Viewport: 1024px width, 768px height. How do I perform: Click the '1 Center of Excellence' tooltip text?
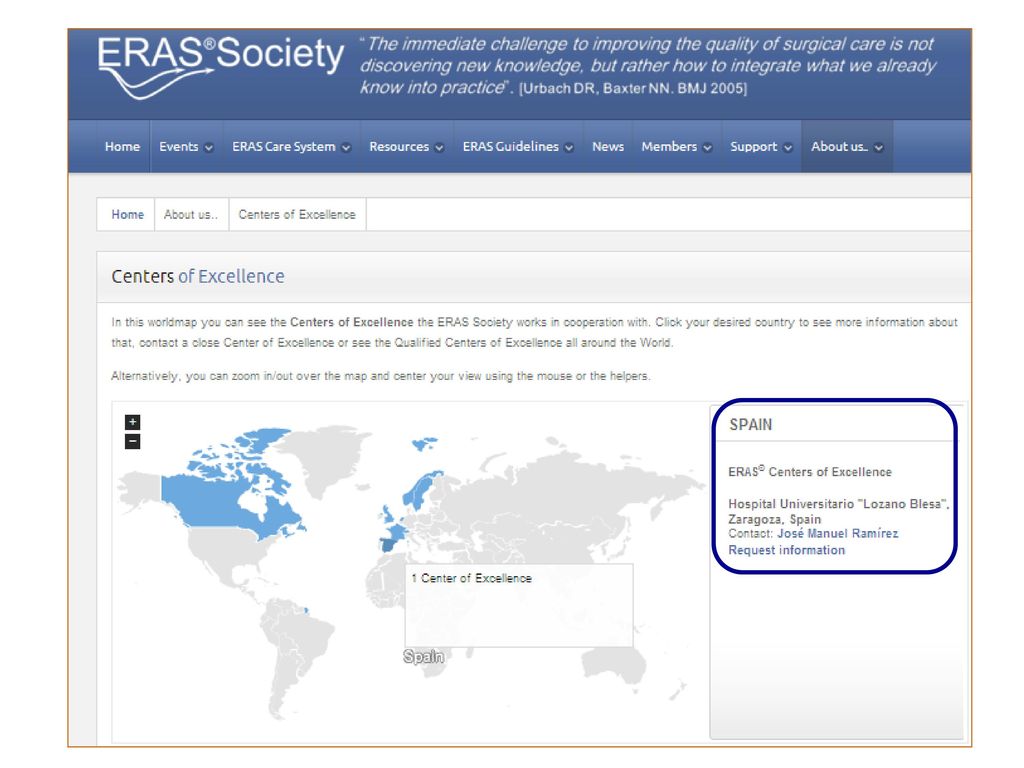[472, 578]
